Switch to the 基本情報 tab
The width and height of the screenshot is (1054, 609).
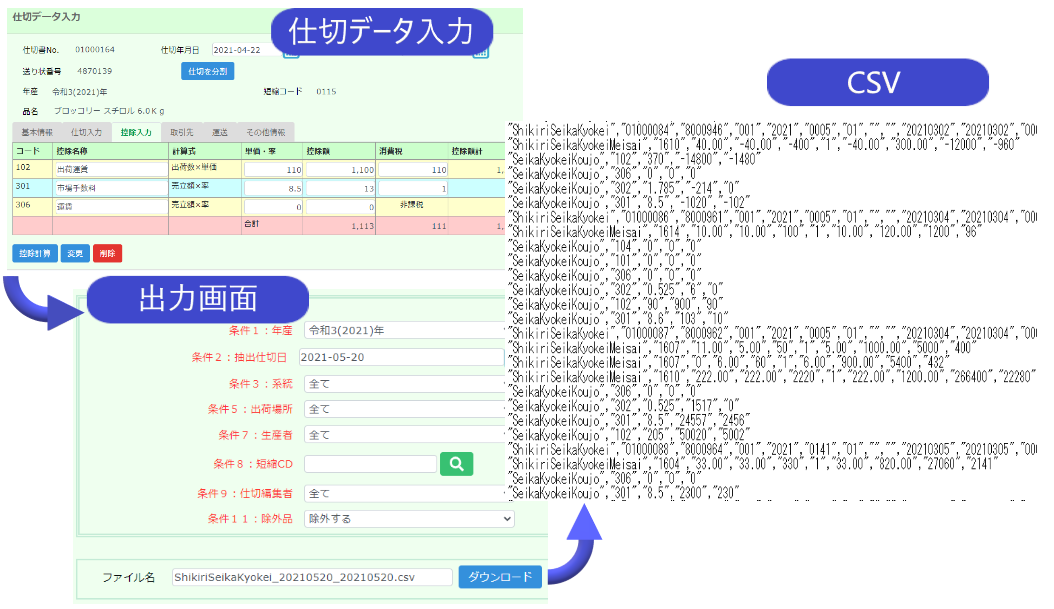pos(37,132)
